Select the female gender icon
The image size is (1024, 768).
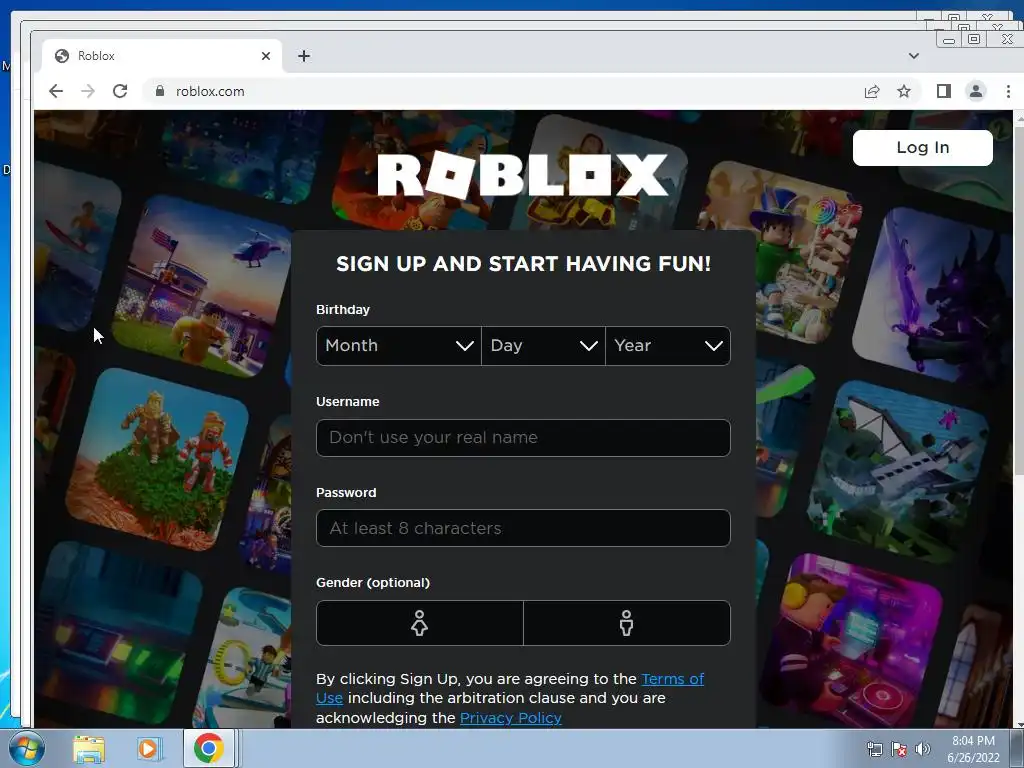tap(420, 623)
